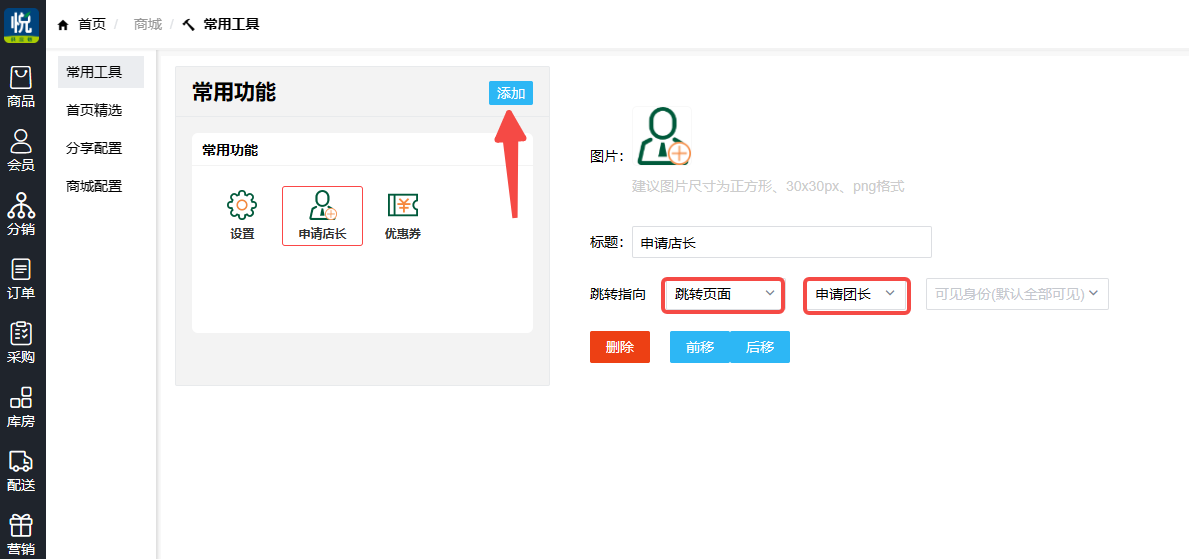Click the hammer icon beside 常用工具 breadcrumb
The width and height of the screenshot is (1189, 559).
pyautogui.click(x=189, y=25)
